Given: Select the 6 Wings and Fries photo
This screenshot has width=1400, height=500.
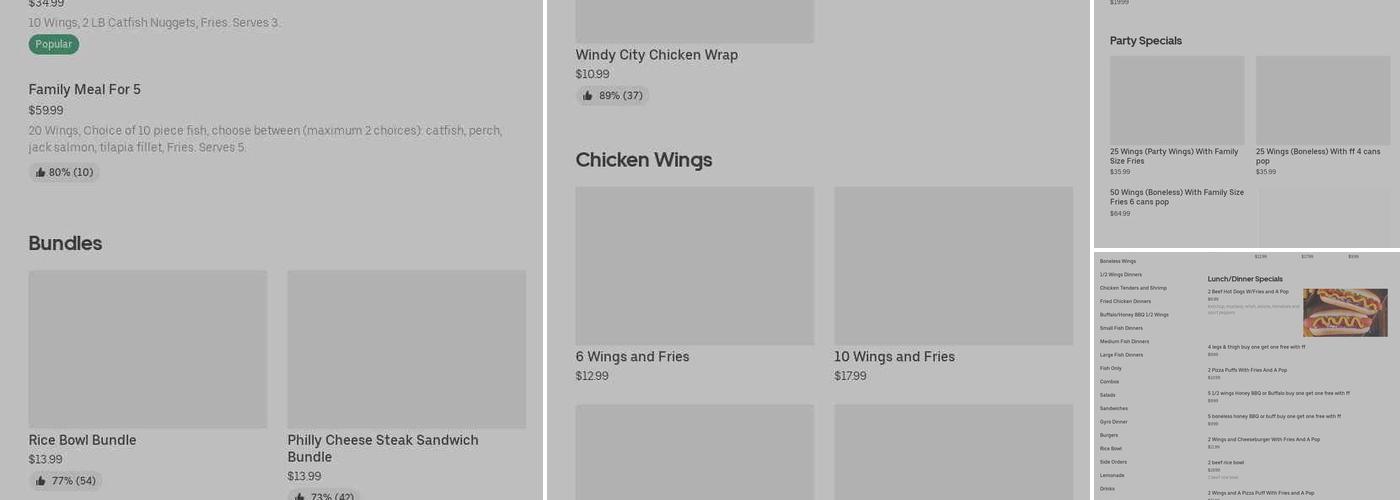Looking at the screenshot, I should (694, 266).
